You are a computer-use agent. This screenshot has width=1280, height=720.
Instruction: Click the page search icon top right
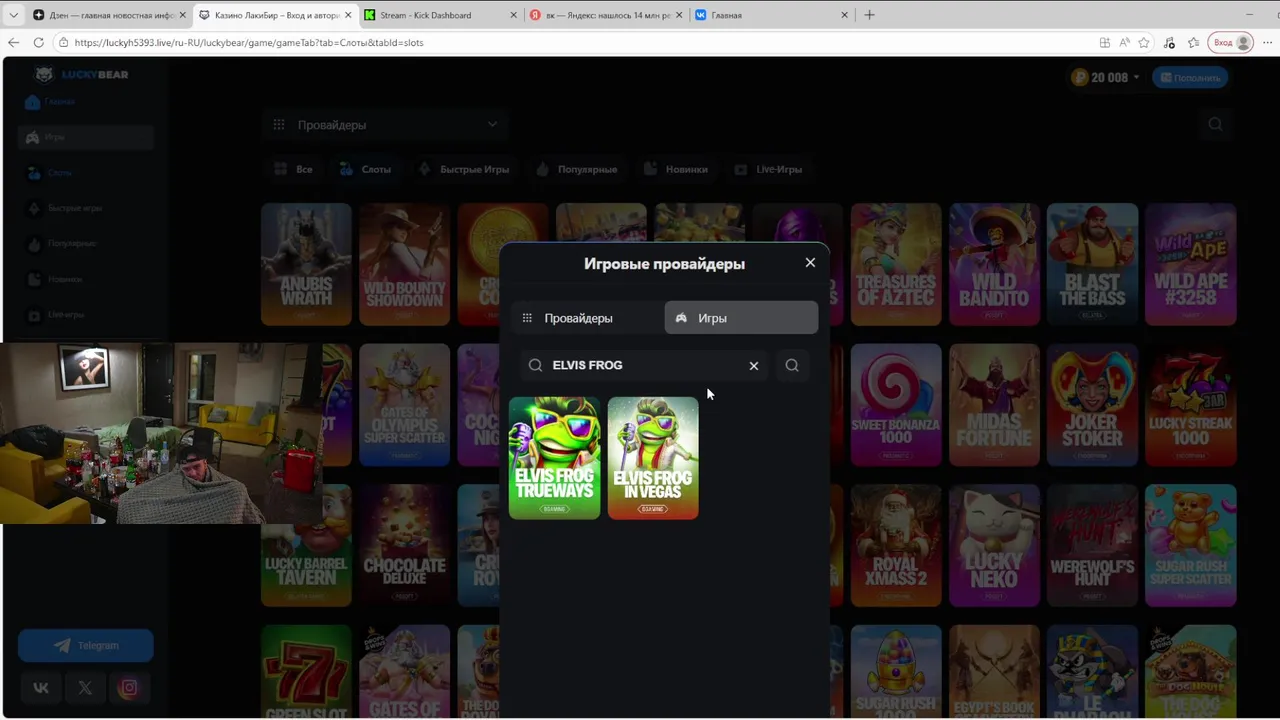(x=1215, y=124)
